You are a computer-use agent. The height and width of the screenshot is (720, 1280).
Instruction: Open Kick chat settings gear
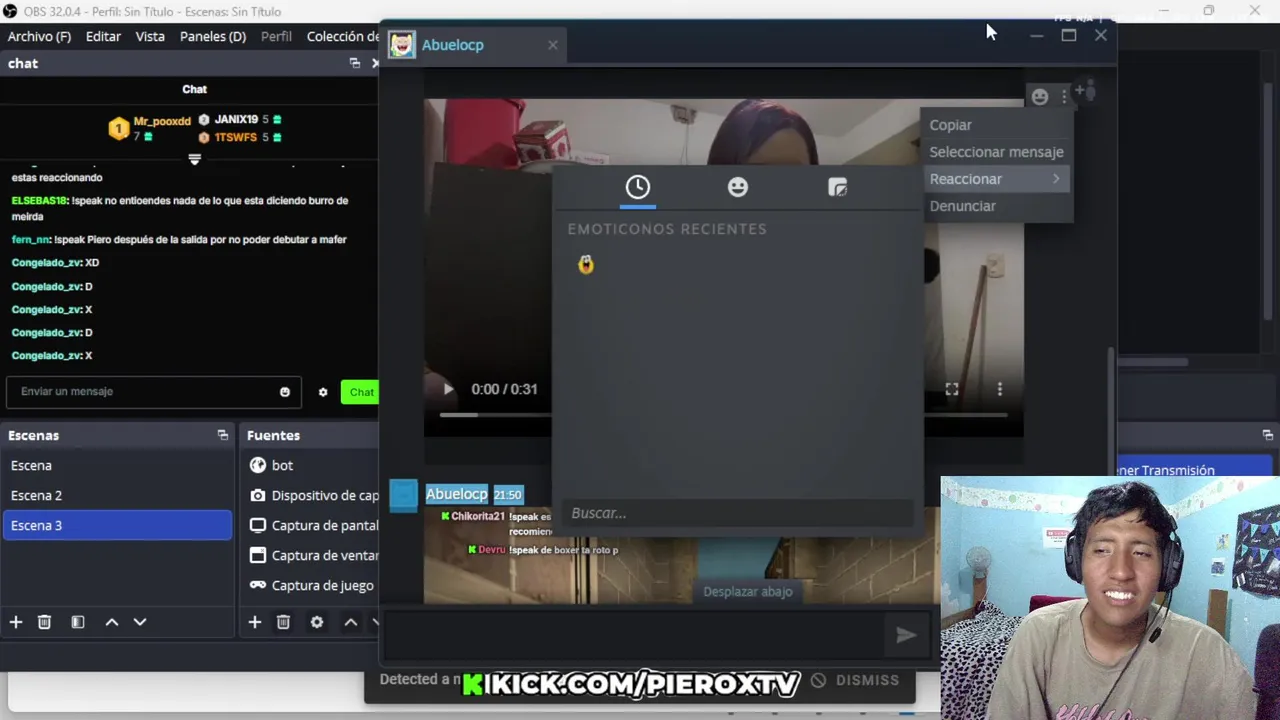(x=323, y=392)
